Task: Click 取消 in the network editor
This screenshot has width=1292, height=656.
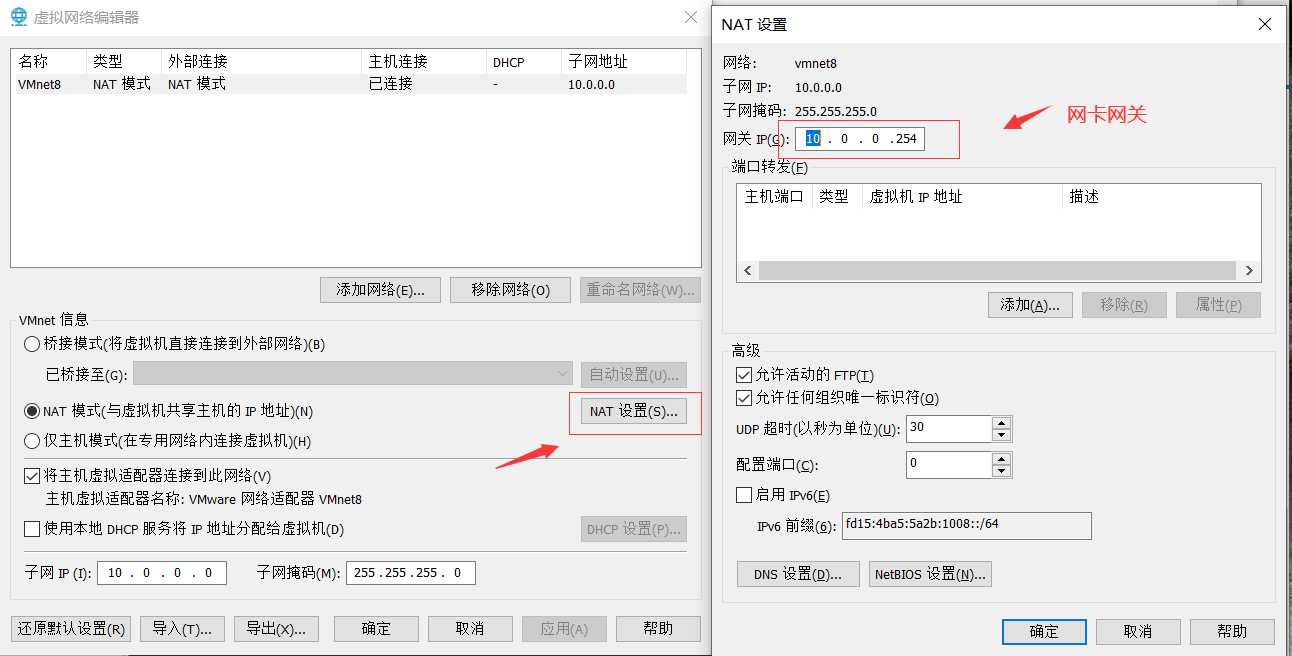Action: point(470,629)
